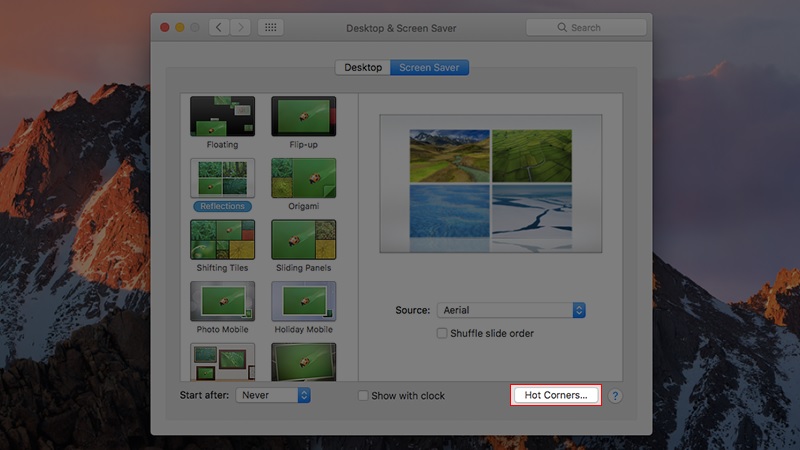Select the Reflections screen saver
Image resolution: width=800 pixels, height=450 pixels.
pyautogui.click(x=222, y=178)
